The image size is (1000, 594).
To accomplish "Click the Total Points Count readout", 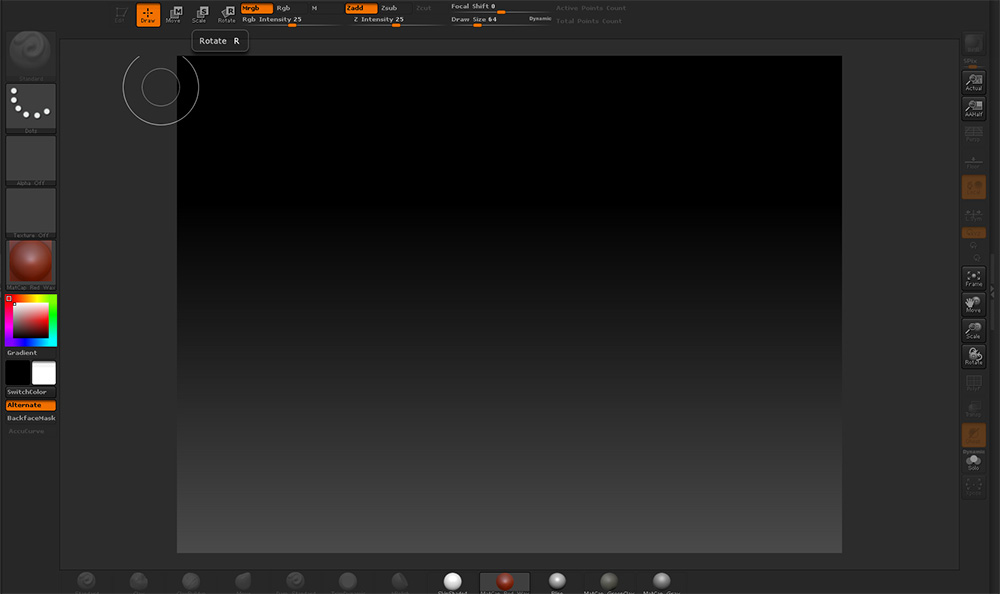I will [x=589, y=21].
